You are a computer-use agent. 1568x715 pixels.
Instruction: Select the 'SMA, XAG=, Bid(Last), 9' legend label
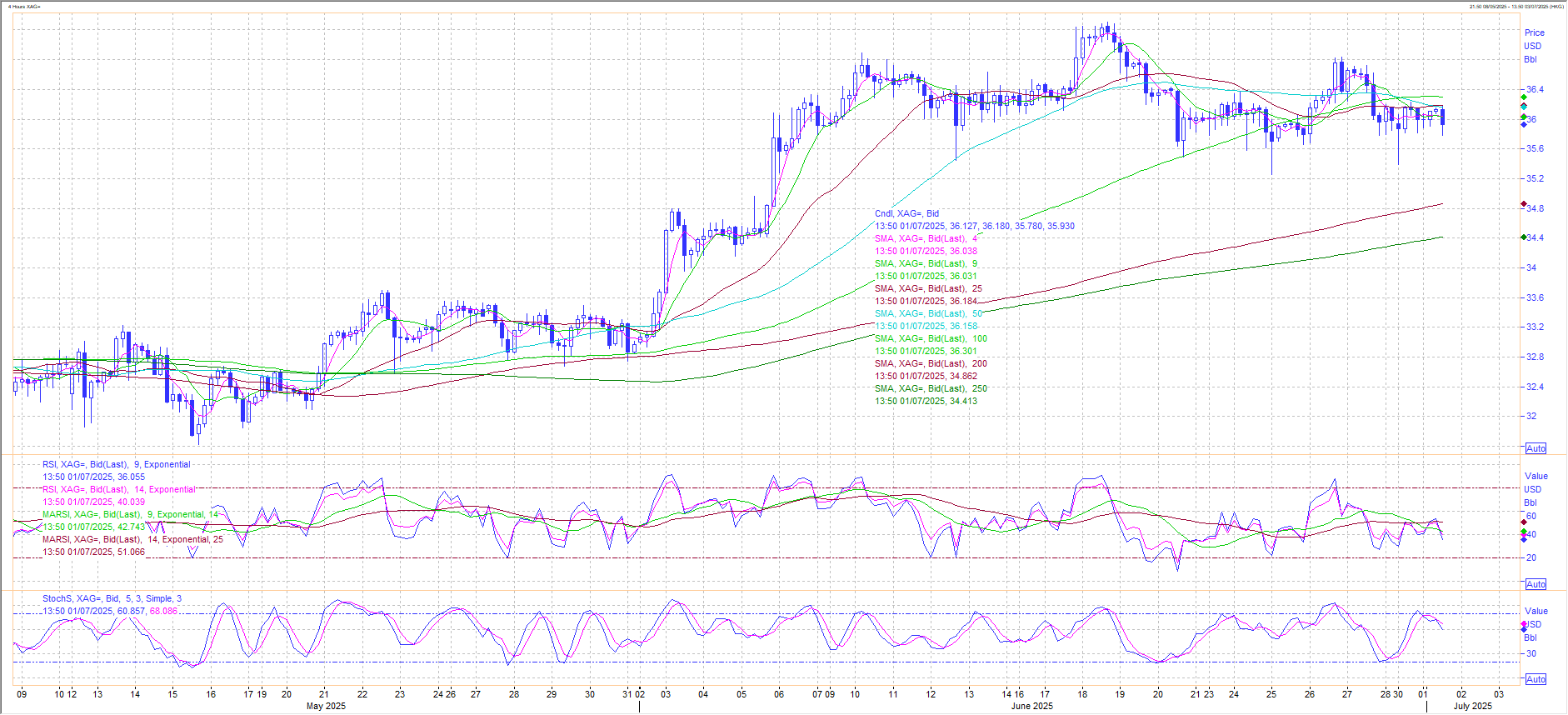(x=926, y=263)
